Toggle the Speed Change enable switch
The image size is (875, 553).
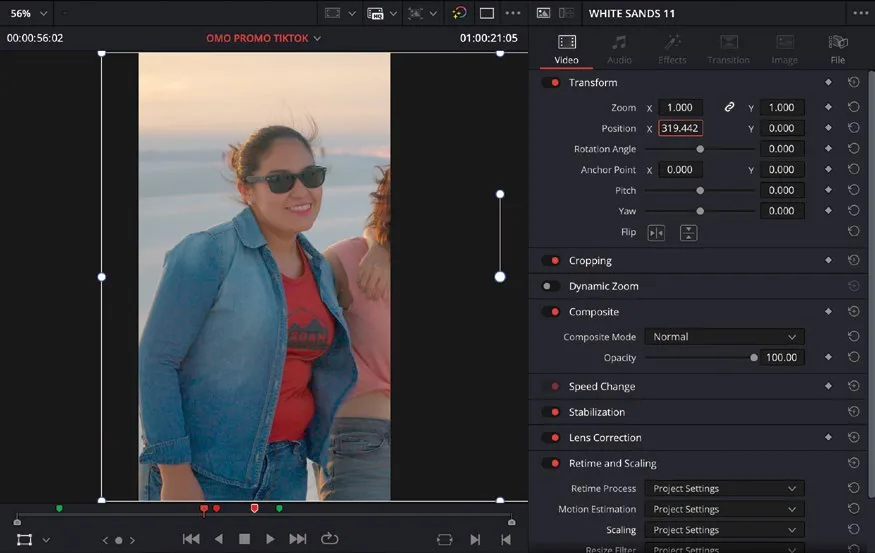tap(551, 386)
